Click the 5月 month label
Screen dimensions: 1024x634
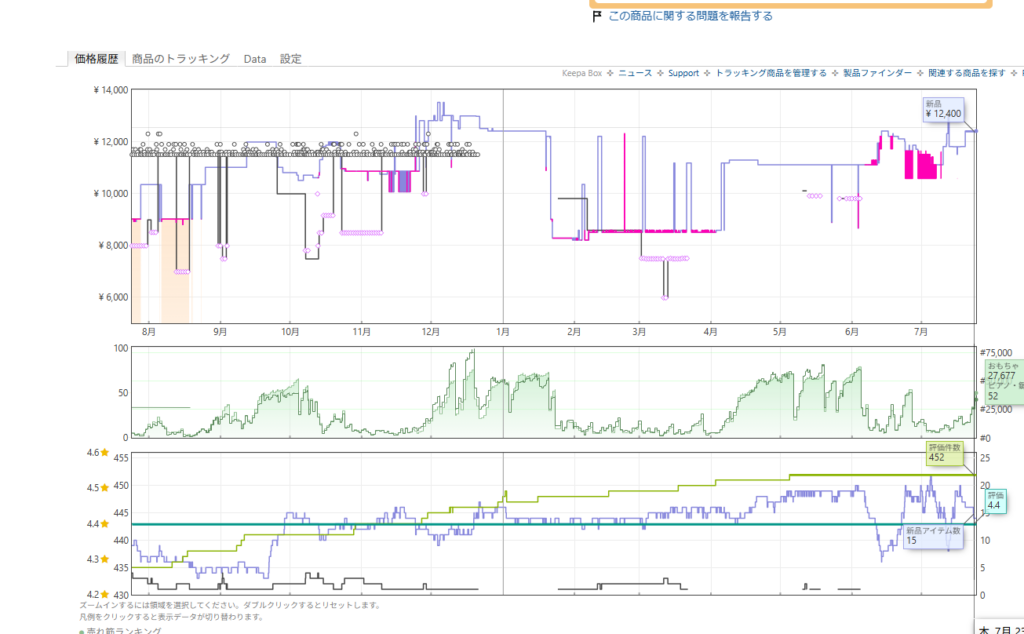[x=780, y=332]
